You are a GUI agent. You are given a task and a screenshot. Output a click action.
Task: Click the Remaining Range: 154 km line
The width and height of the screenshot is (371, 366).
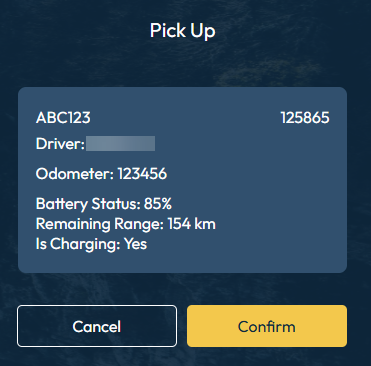click(x=126, y=224)
